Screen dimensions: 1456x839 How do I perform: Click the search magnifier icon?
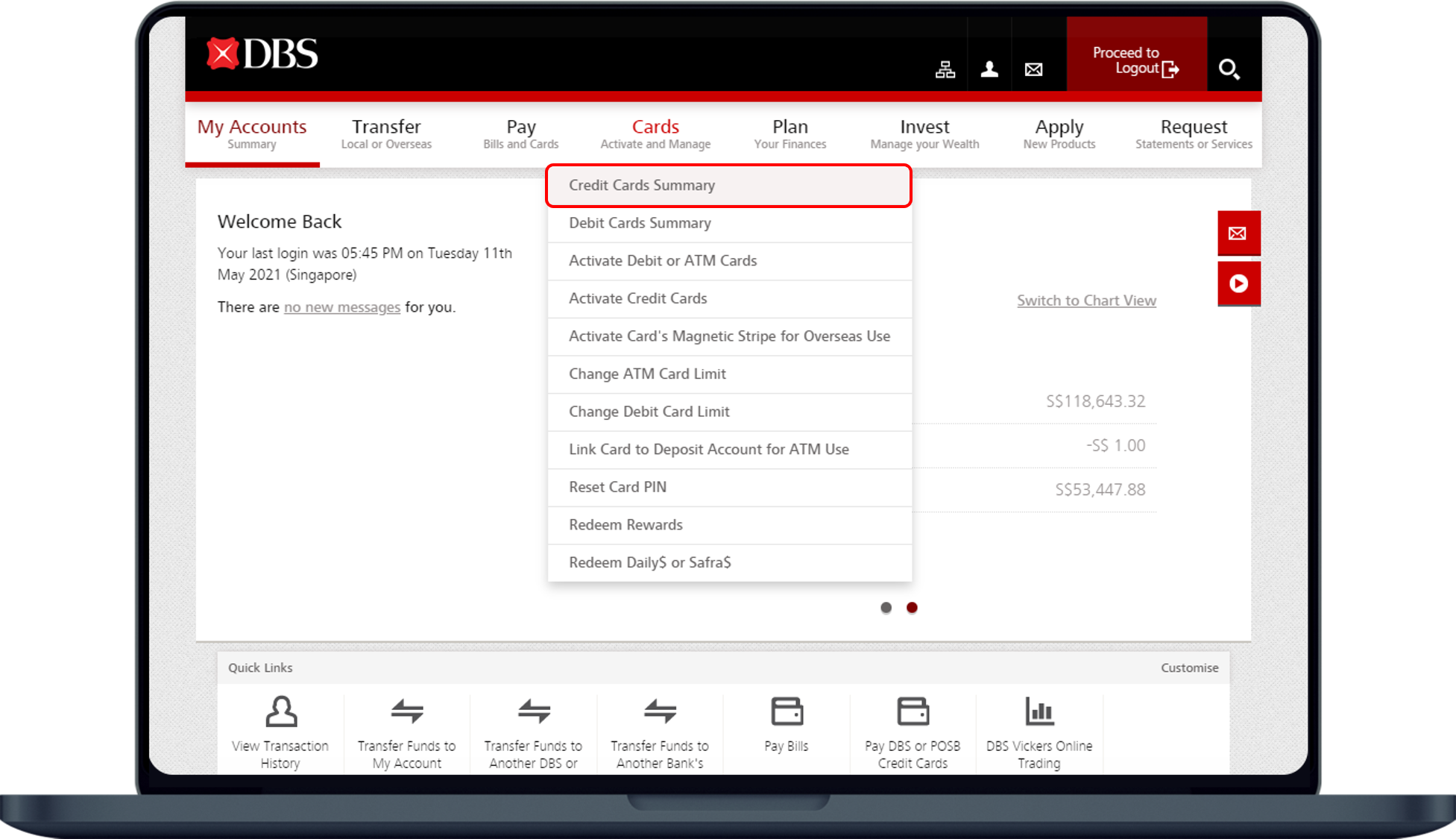[x=1229, y=69]
